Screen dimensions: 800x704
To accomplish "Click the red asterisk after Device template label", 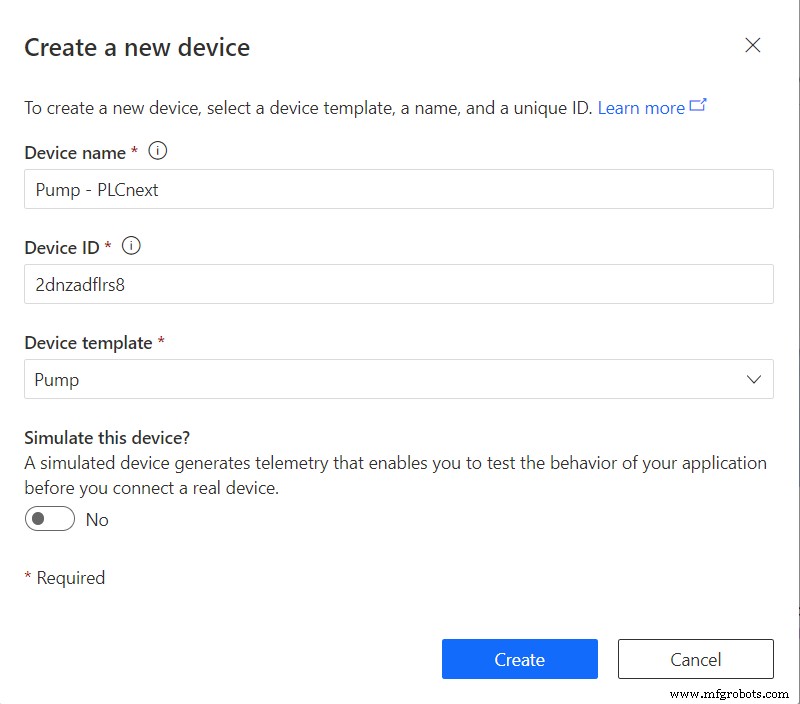I will [x=160, y=342].
